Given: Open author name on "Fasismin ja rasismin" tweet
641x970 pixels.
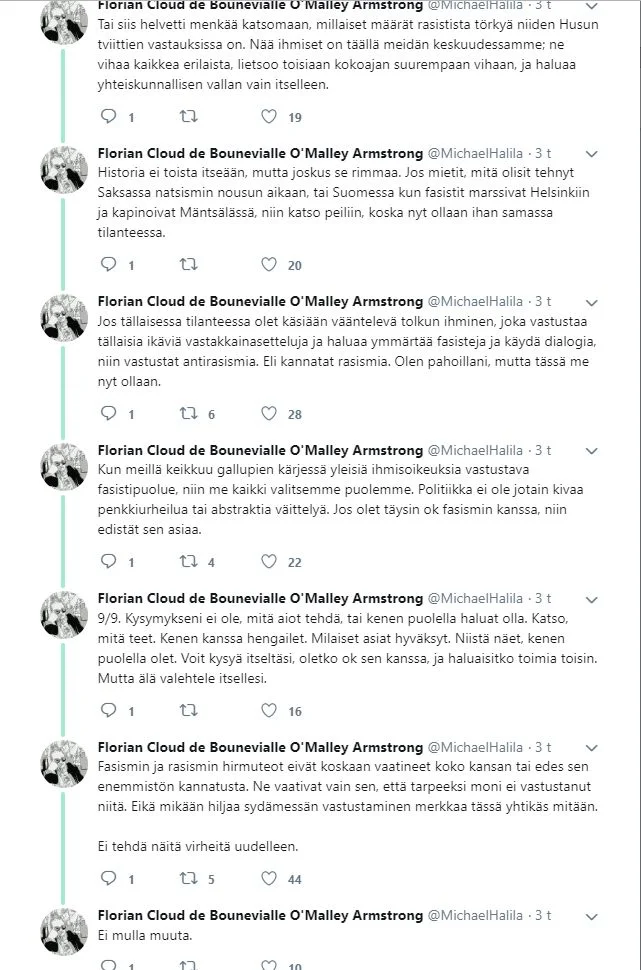Looking at the screenshot, I should coord(260,747).
